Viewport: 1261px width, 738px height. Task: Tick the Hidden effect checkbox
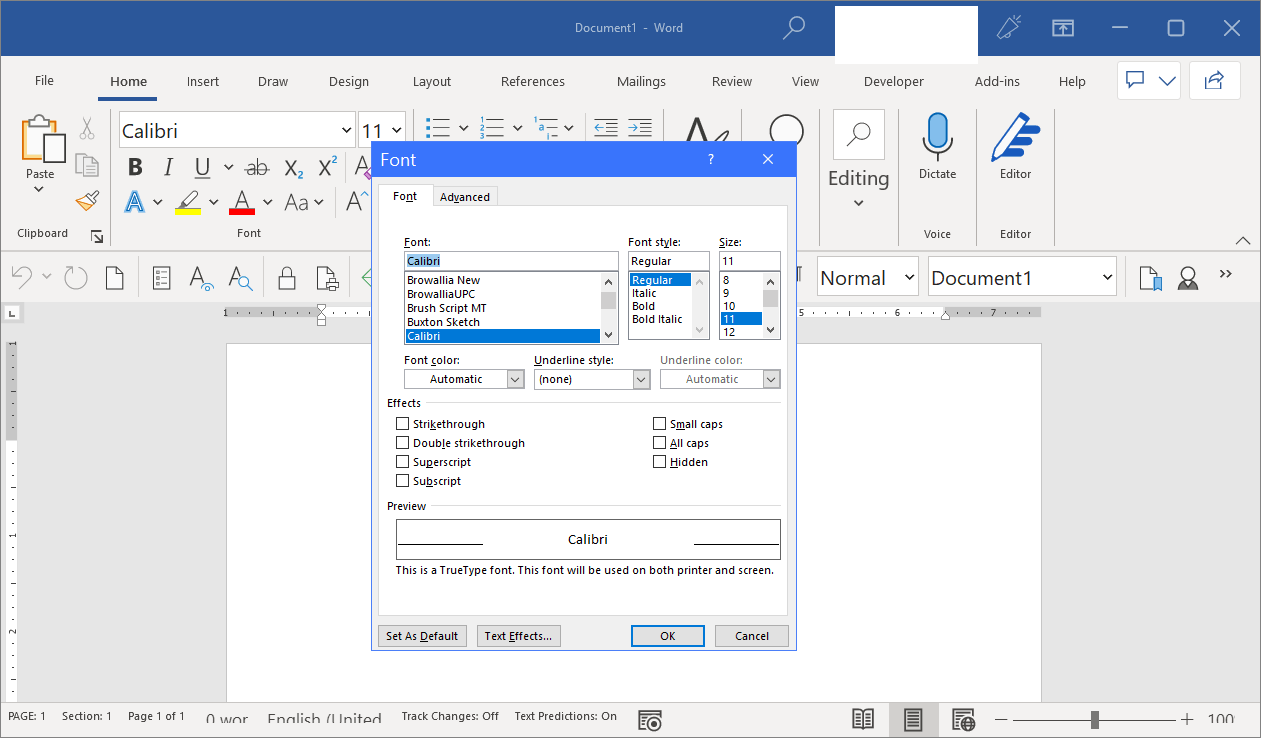pos(660,462)
